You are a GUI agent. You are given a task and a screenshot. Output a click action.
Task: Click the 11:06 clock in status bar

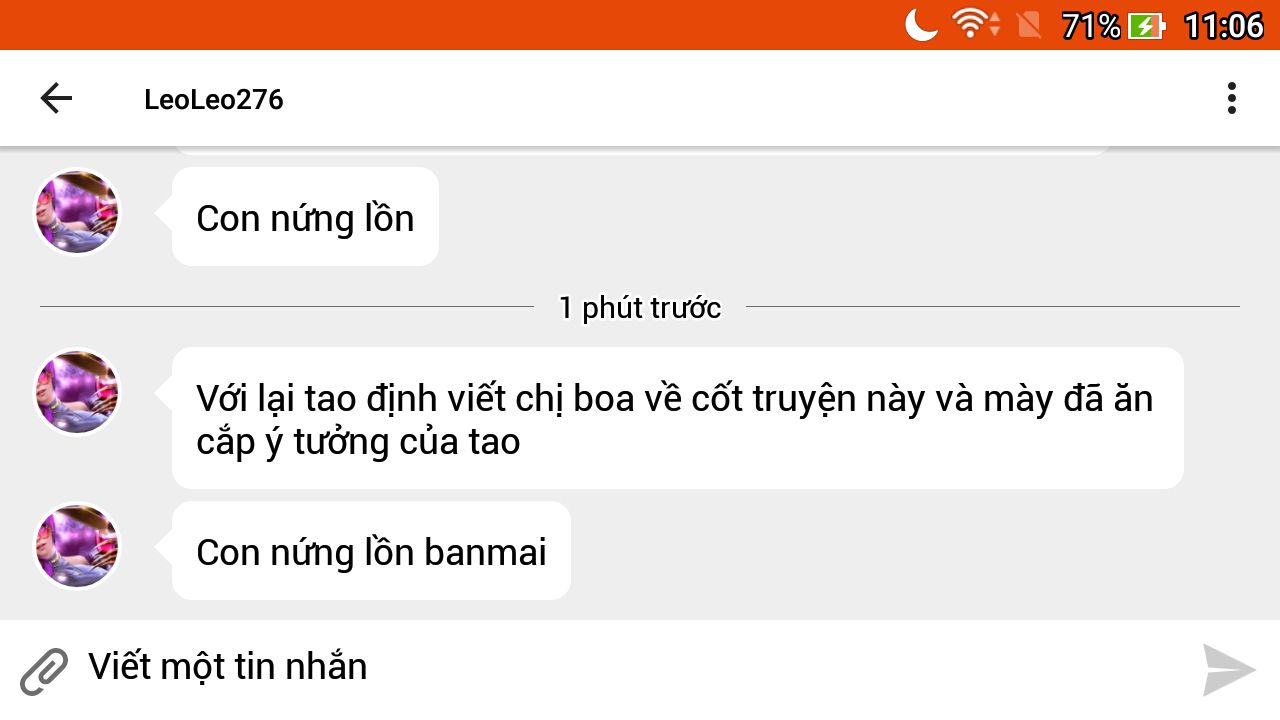pos(1224,25)
